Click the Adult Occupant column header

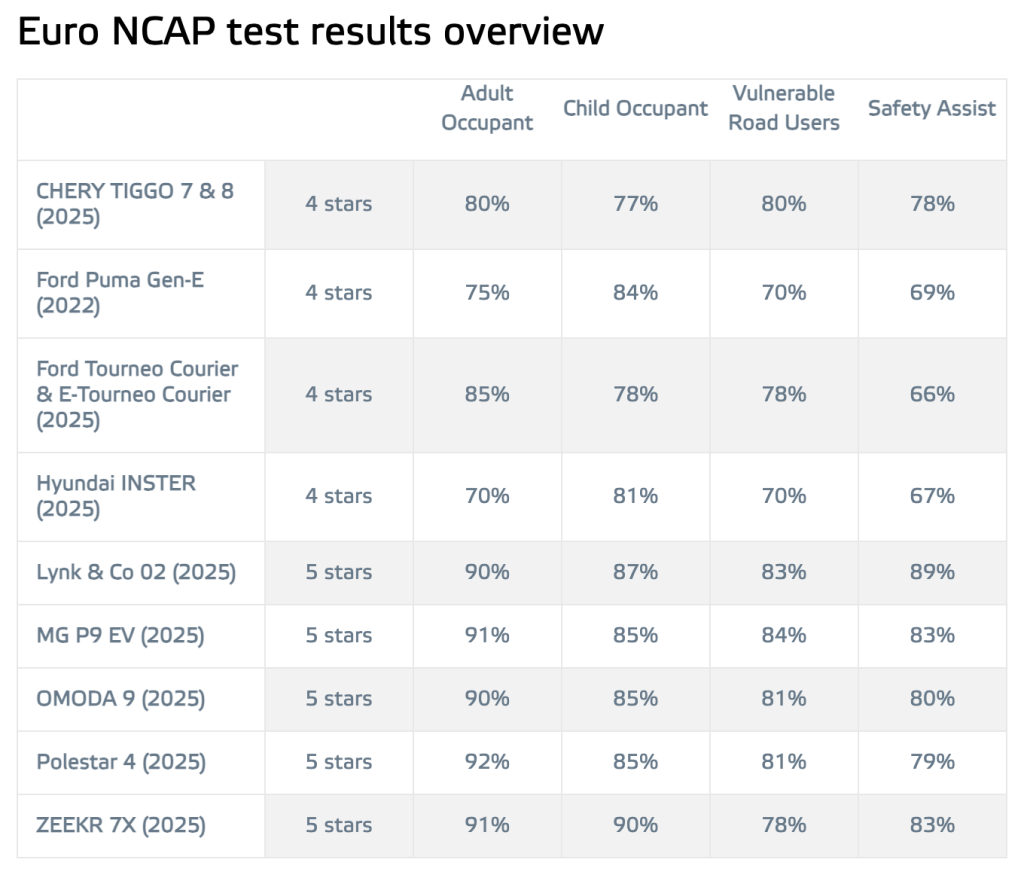[x=487, y=108]
